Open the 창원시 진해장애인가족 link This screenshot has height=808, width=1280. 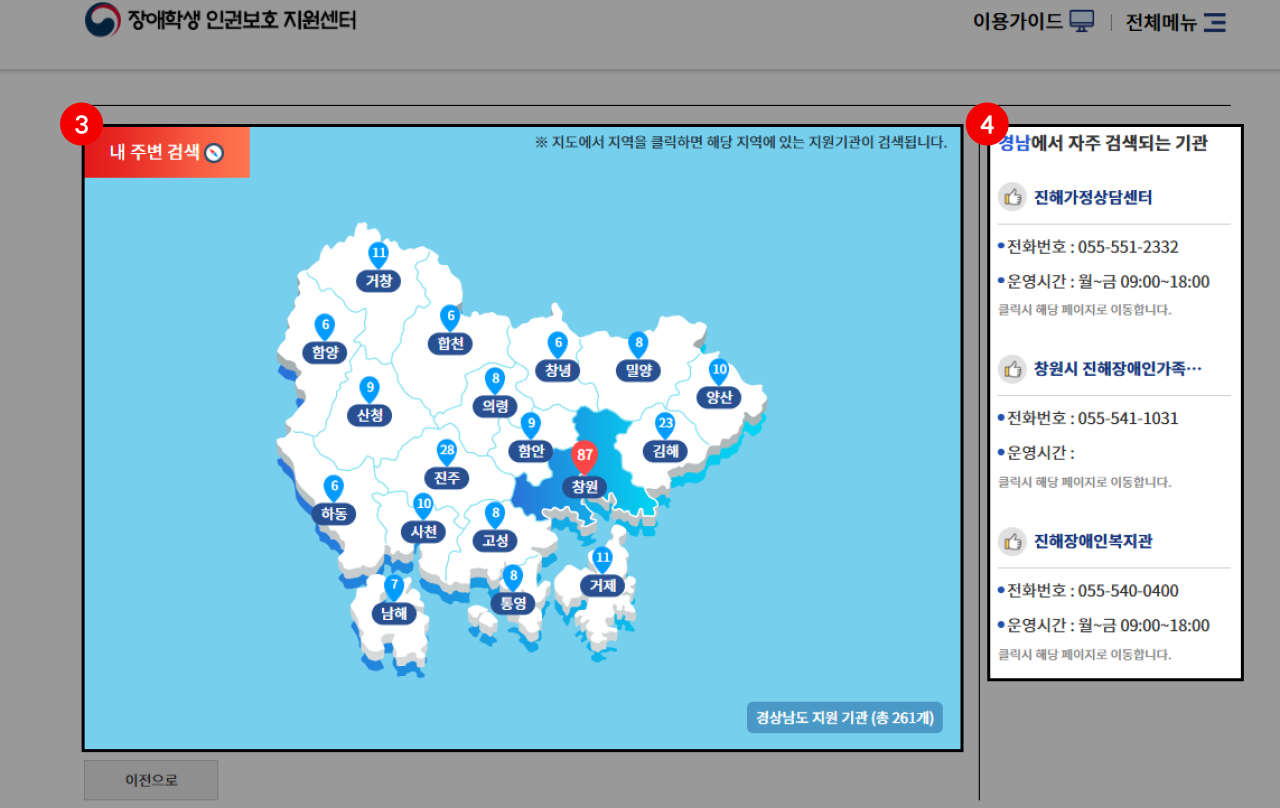click(x=1118, y=369)
